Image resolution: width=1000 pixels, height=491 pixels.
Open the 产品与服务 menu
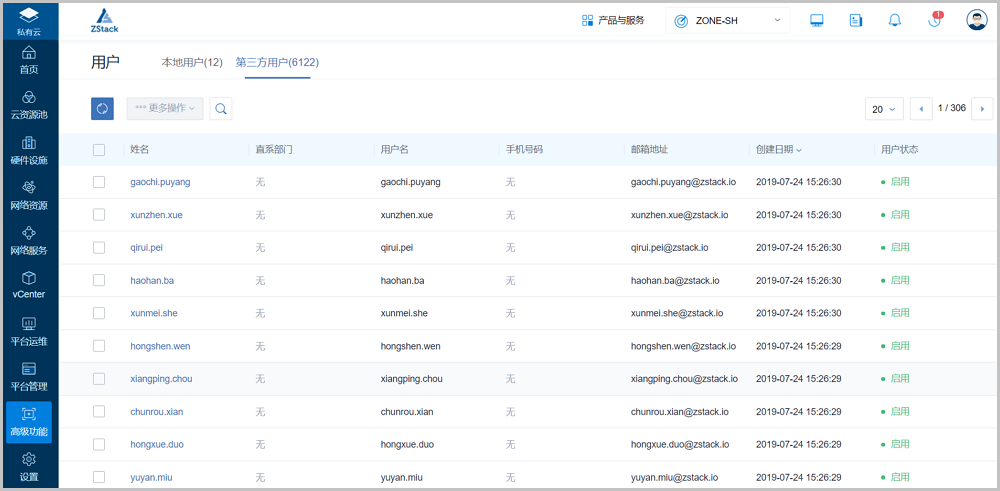point(613,21)
